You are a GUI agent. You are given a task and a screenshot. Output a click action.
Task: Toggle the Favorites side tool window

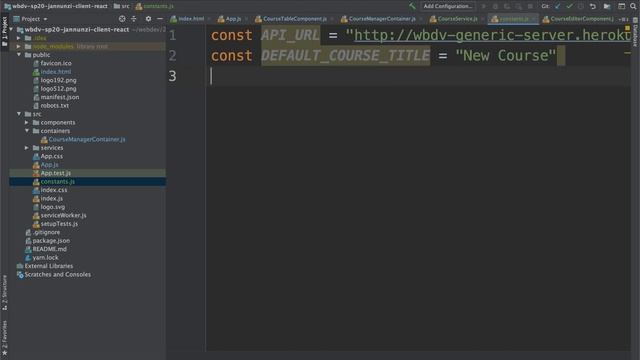tap(4, 338)
